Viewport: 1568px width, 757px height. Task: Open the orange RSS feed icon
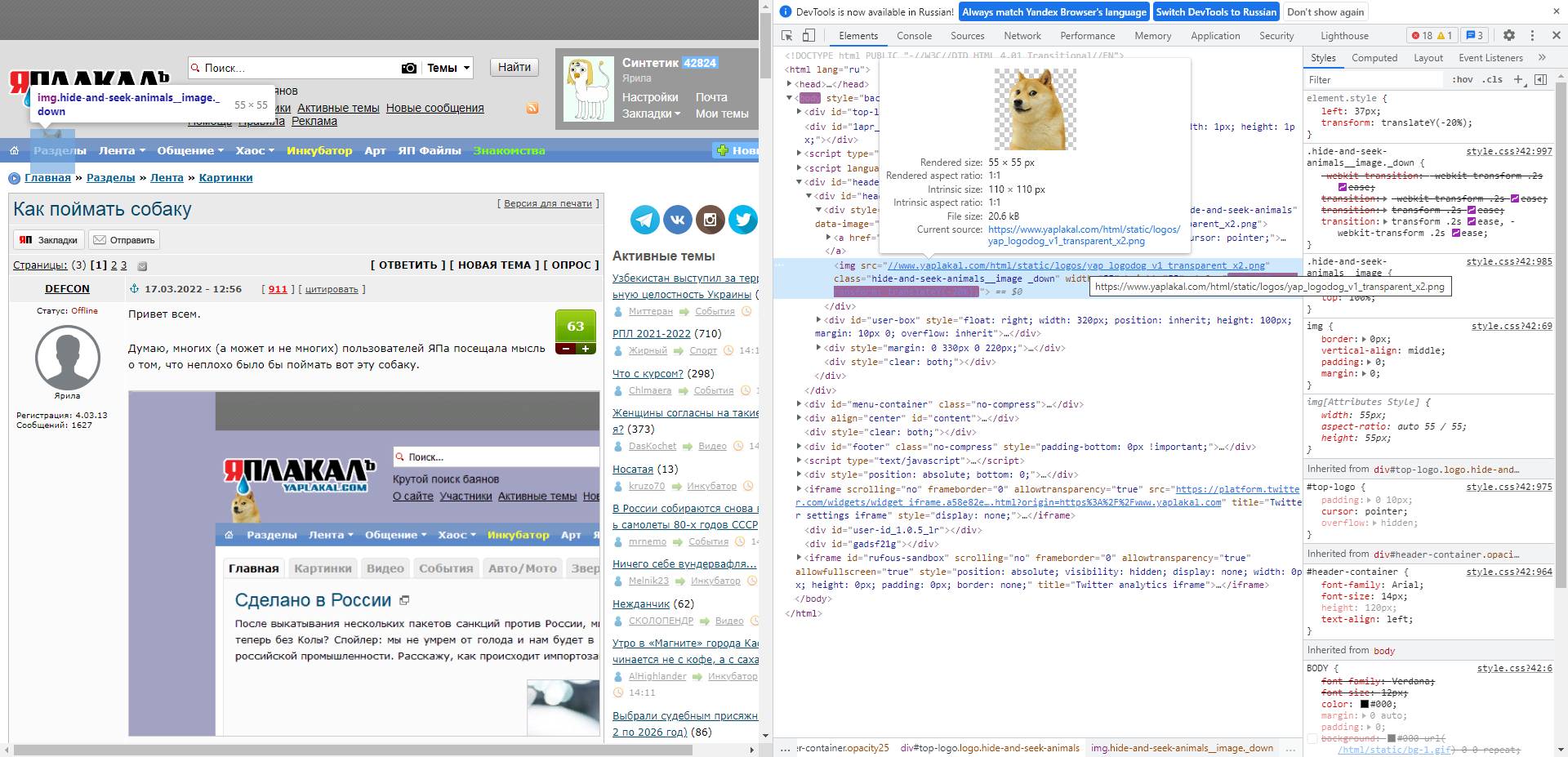532,108
